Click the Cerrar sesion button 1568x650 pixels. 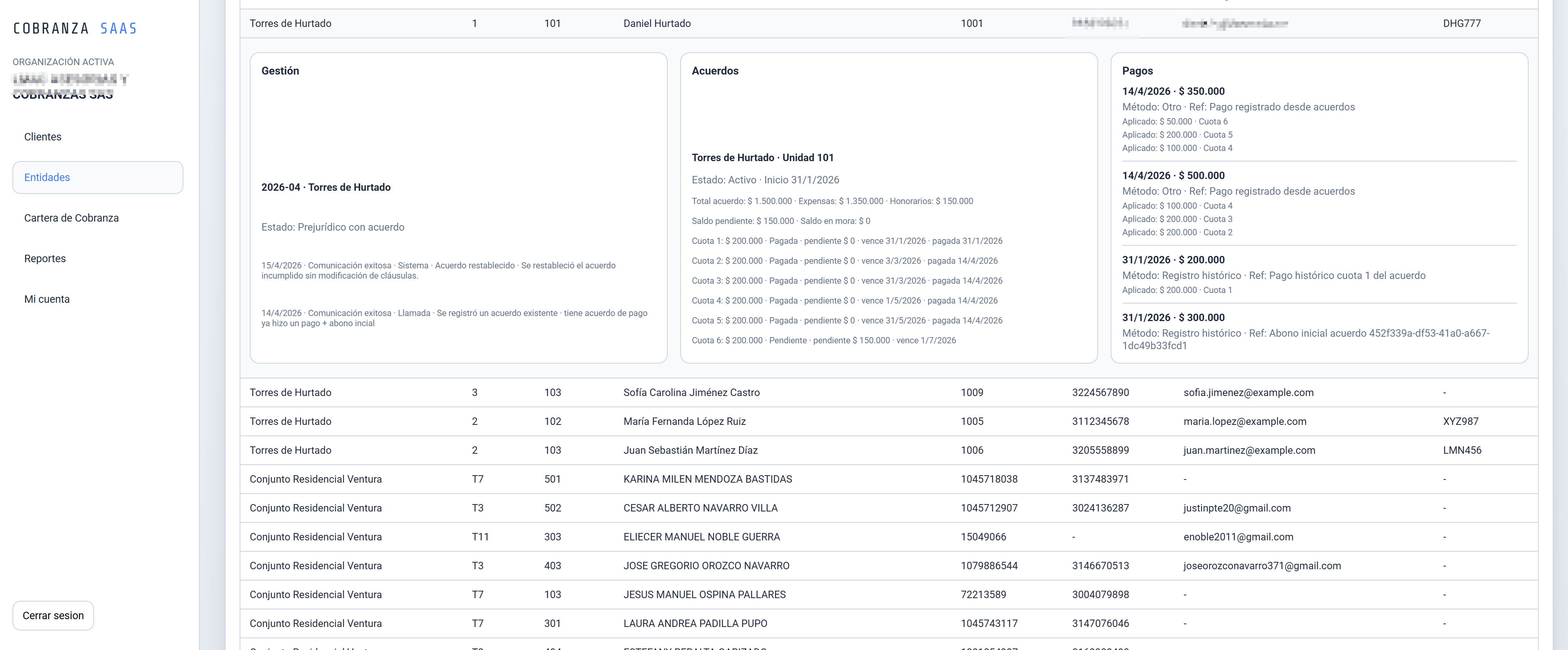tap(53, 615)
